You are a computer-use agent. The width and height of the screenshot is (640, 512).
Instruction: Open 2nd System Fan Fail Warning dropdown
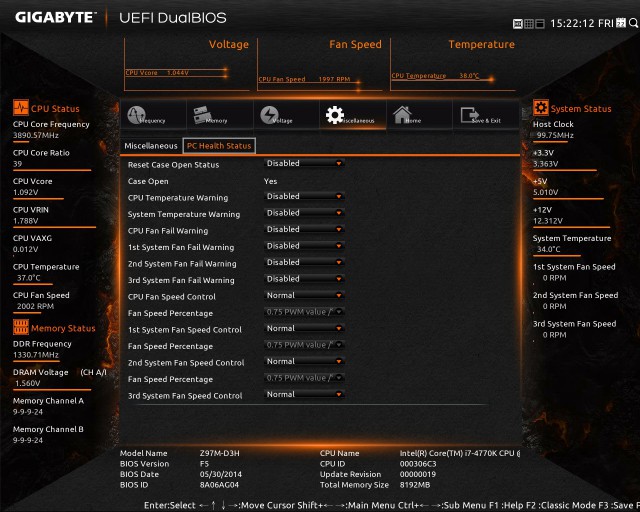[304, 262]
